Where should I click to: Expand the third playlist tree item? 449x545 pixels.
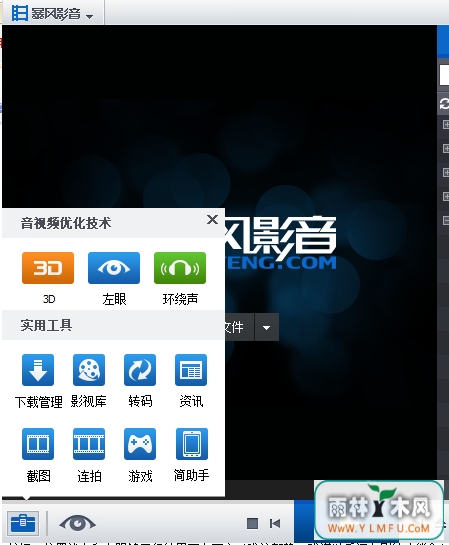tap(446, 172)
